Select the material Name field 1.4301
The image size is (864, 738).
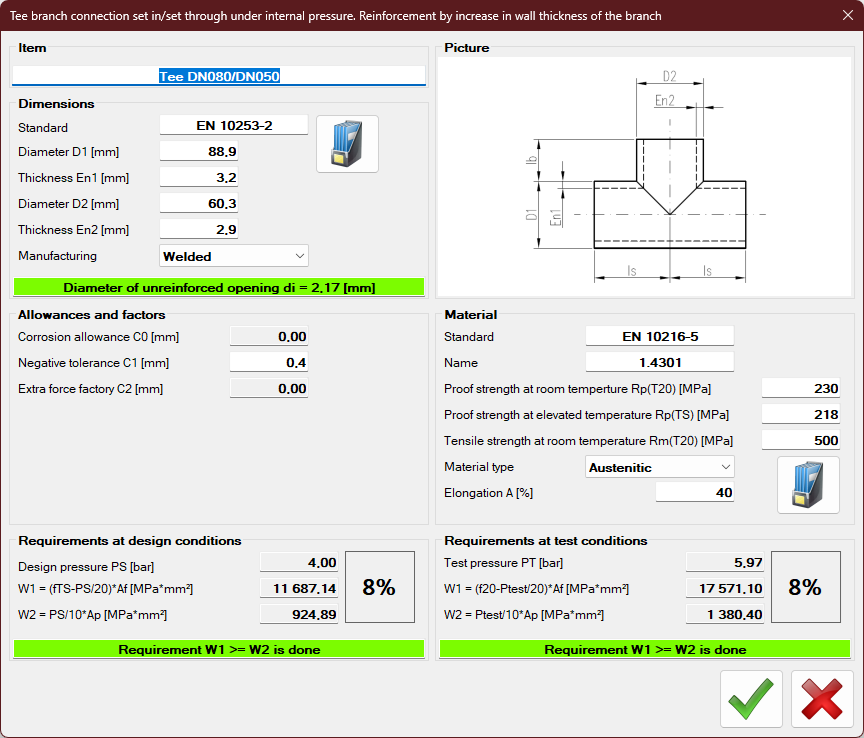[659, 363]
